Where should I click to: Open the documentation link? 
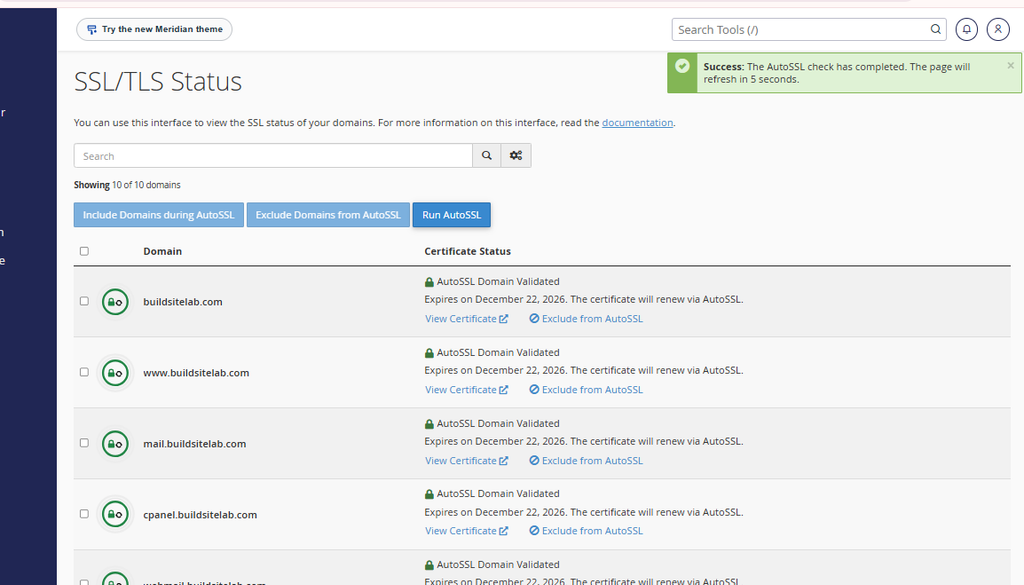pyautogui.click(x=637, y=123)
